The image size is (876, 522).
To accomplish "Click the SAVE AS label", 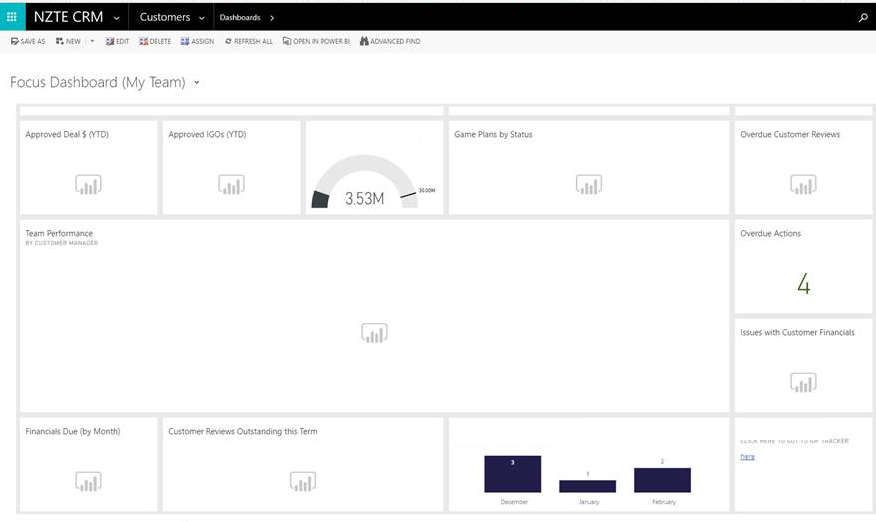I will pyautogui.click(x=33, y=41).
